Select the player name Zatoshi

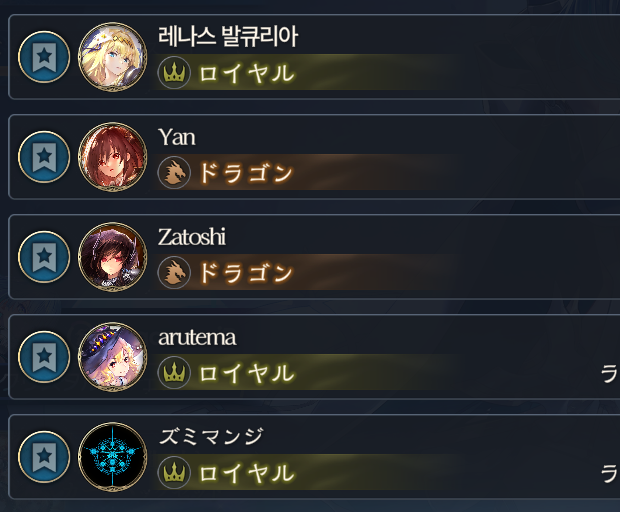tap(192, 237)
